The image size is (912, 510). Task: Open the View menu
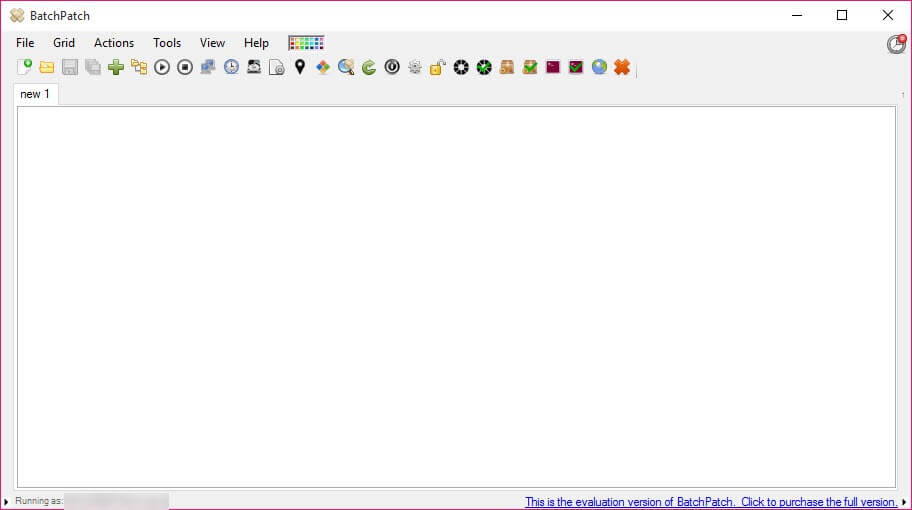point(212,42)
